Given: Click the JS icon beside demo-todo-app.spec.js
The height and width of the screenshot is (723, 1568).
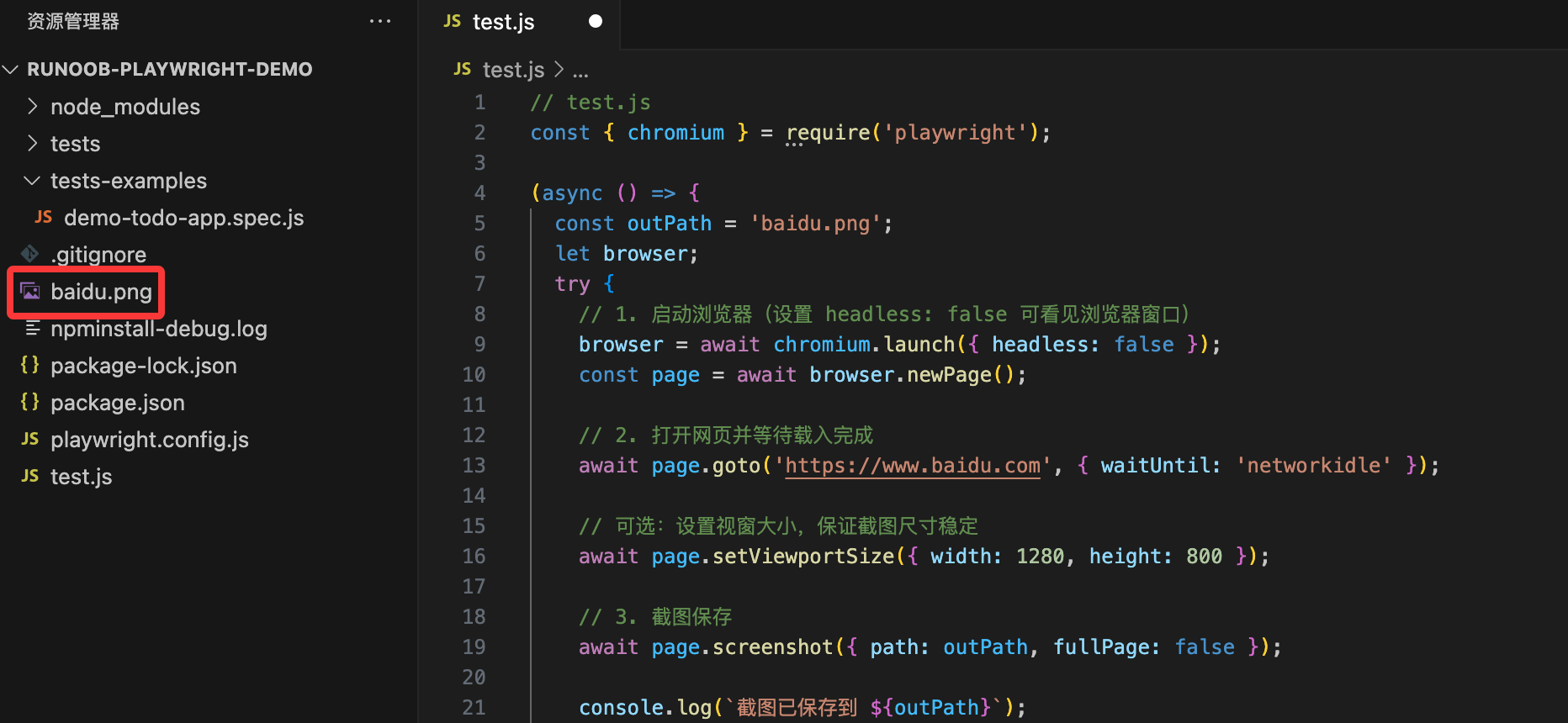Looking at the screenshot, I should pyautogui.click(x=44, y=217).
